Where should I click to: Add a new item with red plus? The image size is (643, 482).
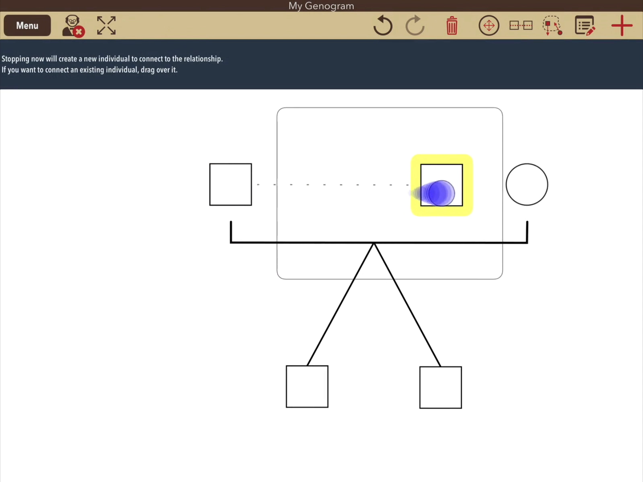pos(621,25)
